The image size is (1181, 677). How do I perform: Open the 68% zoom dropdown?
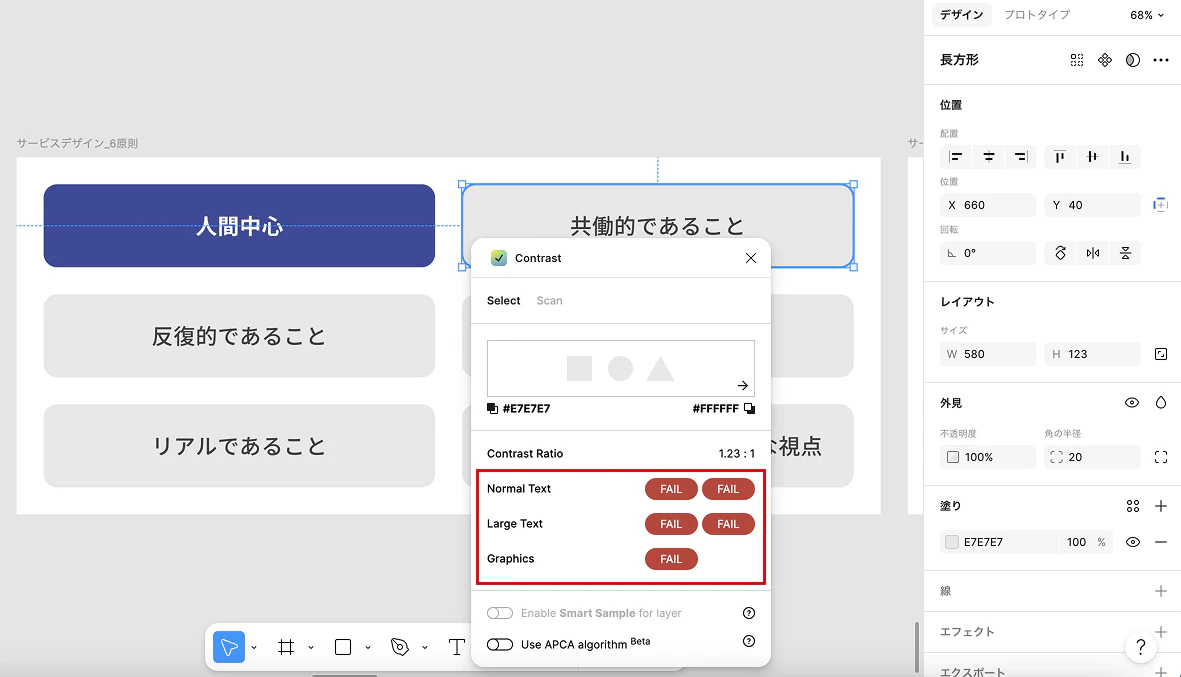(1146, 15)
